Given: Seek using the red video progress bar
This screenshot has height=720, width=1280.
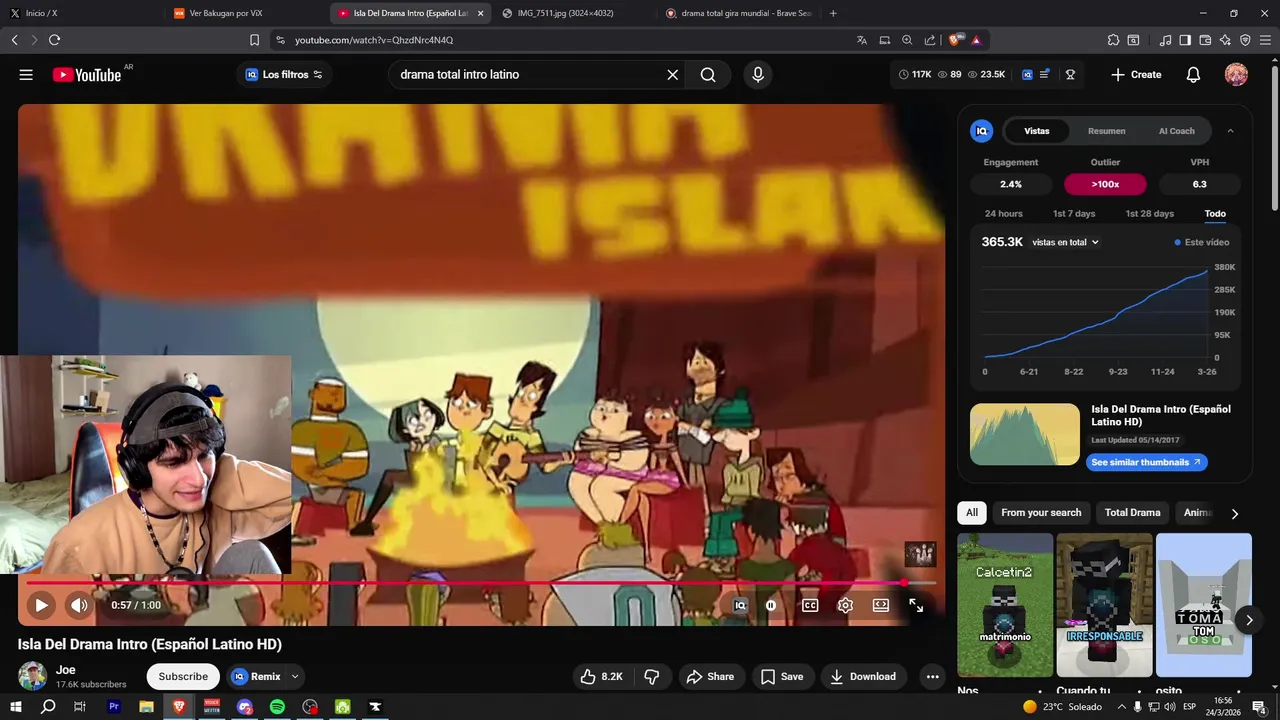Looking at the screenshot, I should [481, 582].
